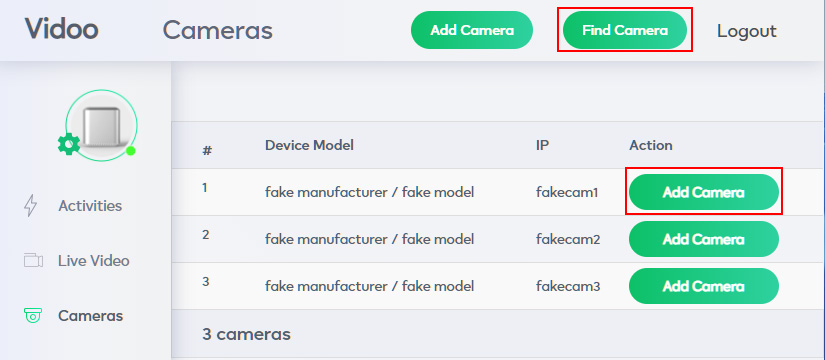Click the Cameras page heading
The width and height of the screenshot is (825, 360).
[x=217, y=30]
